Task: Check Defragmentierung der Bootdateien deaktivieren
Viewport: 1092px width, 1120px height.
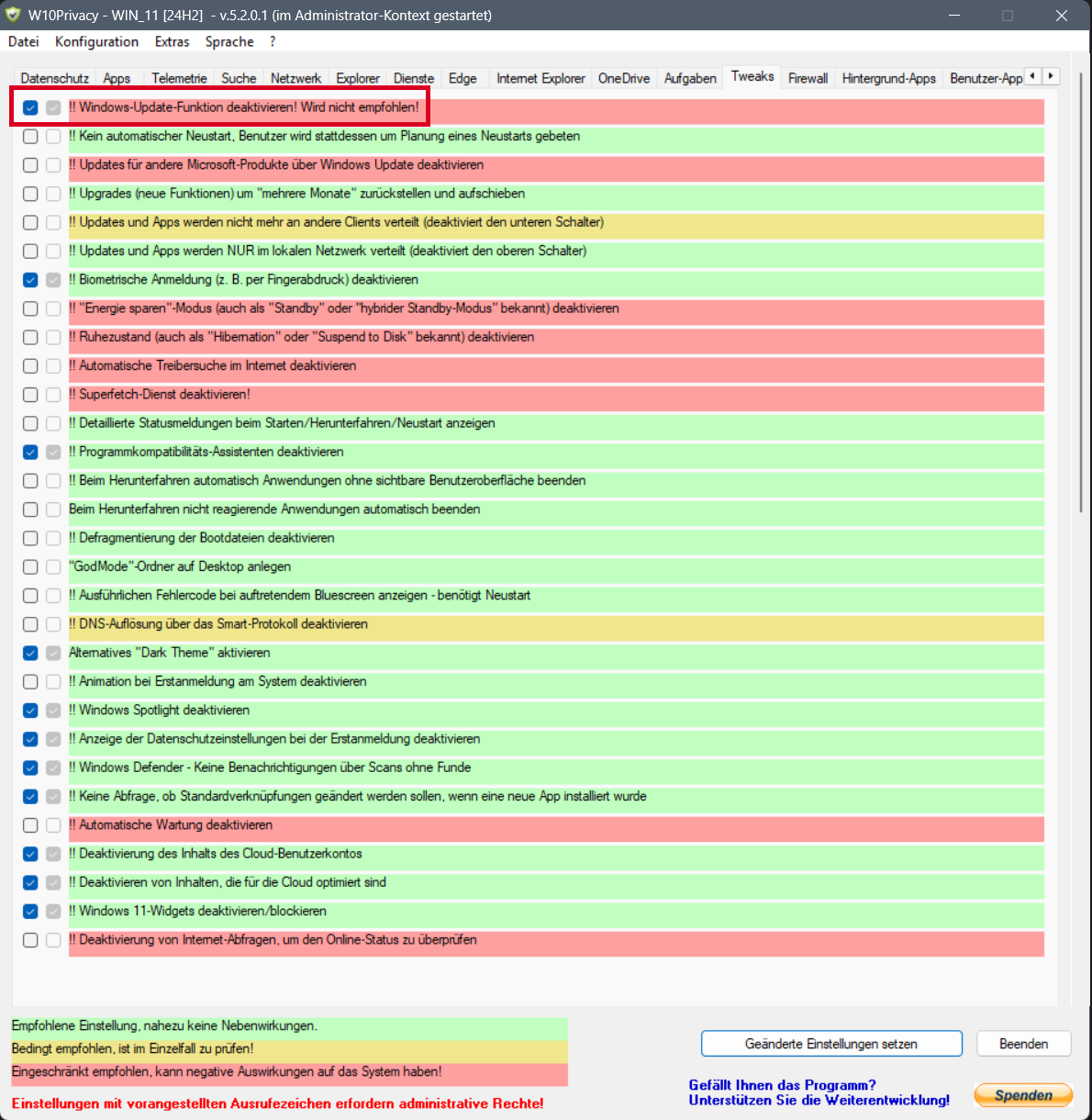Action: point(30,538)
